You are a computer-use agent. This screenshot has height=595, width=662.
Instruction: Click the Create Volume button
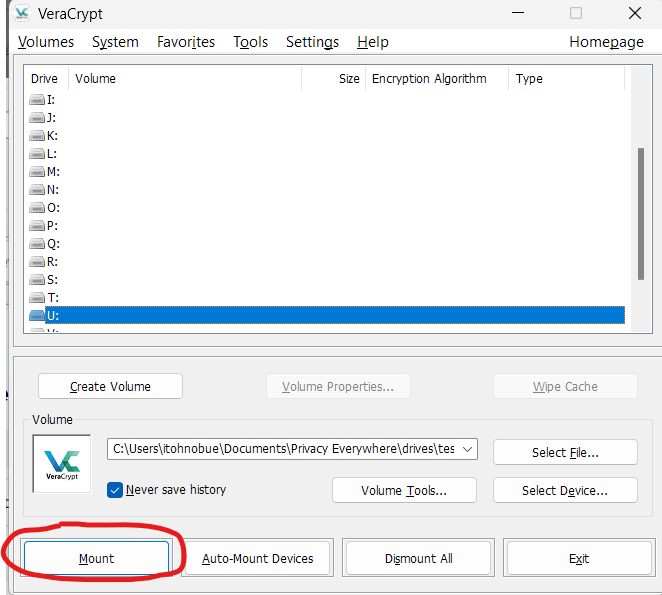pyautogui.click(x=110, y=386)
